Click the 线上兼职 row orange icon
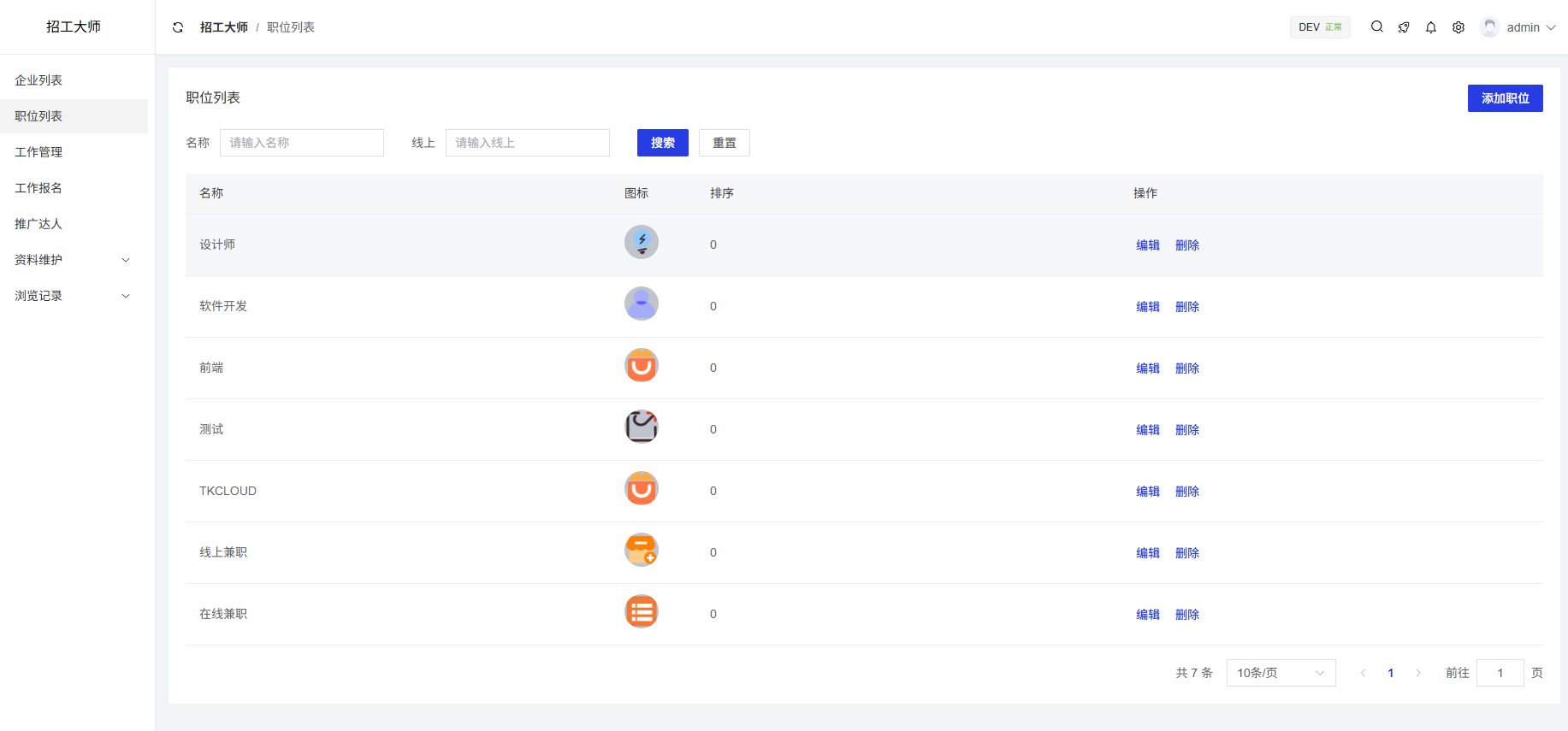The width and height of the screenshot is (1568, 731). [x=642, y=551]
